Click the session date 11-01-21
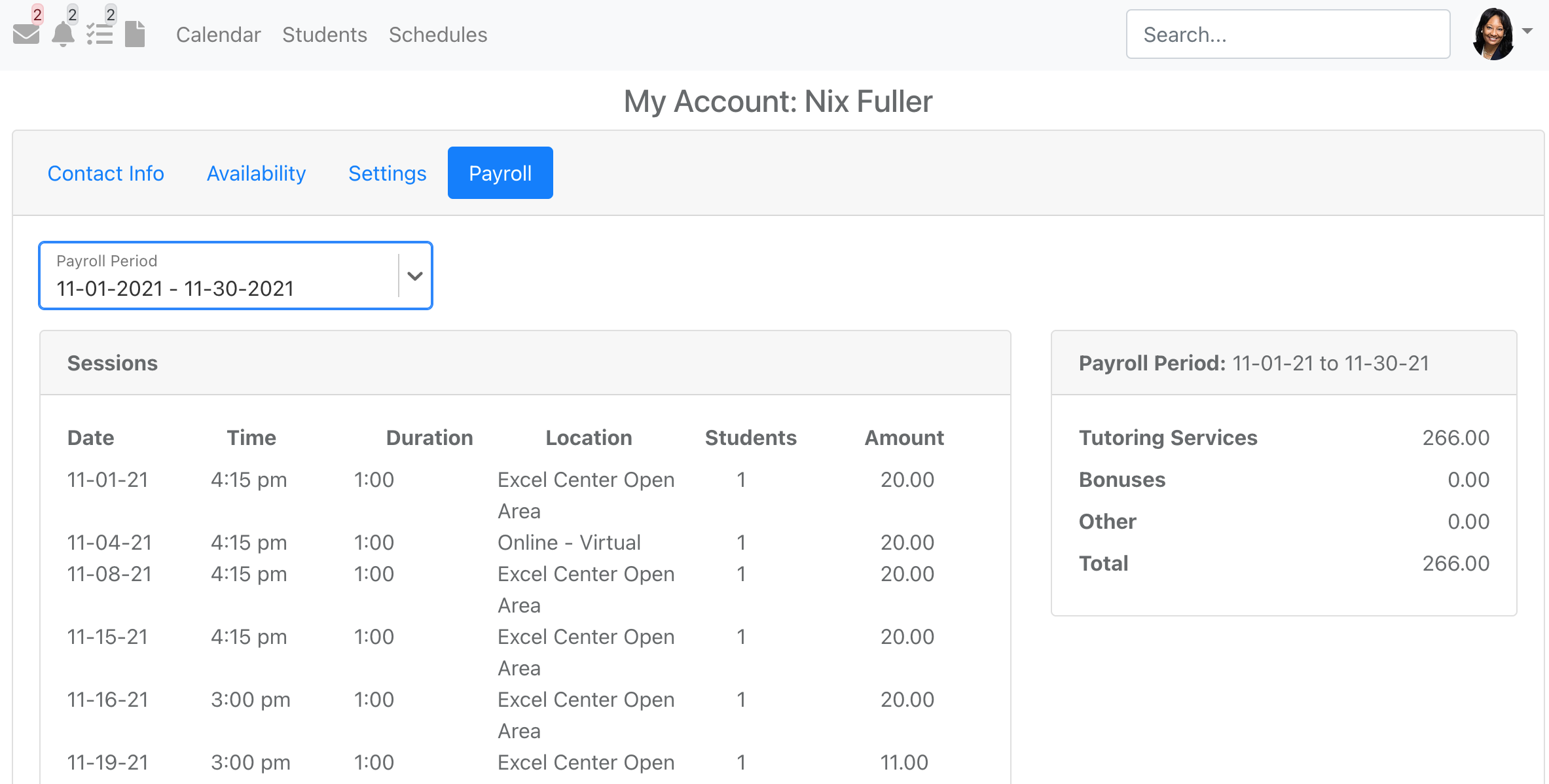This screenshot has width=1549, height=784. (x=108, y=480)
